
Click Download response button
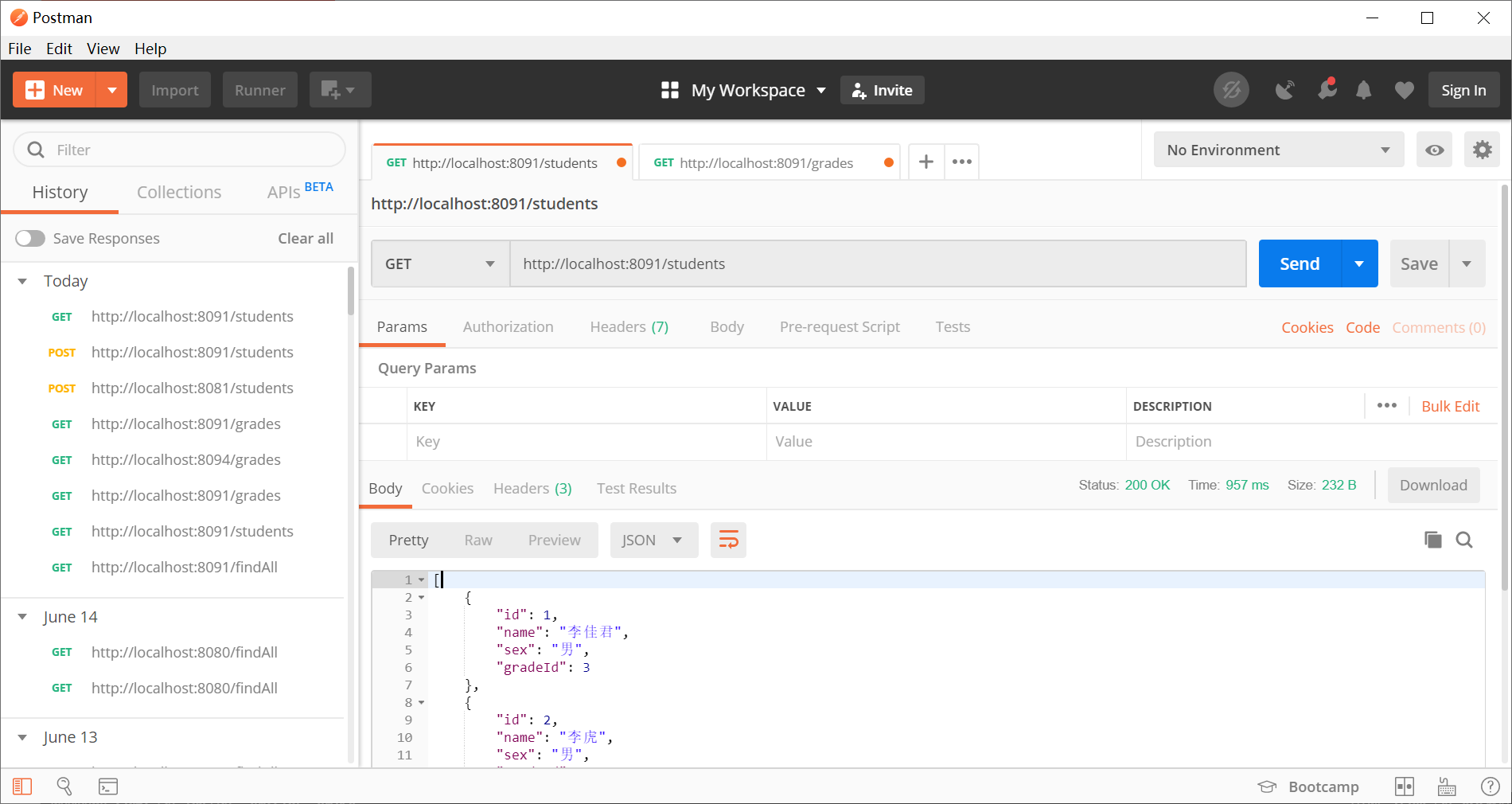tap(1433, 486)
